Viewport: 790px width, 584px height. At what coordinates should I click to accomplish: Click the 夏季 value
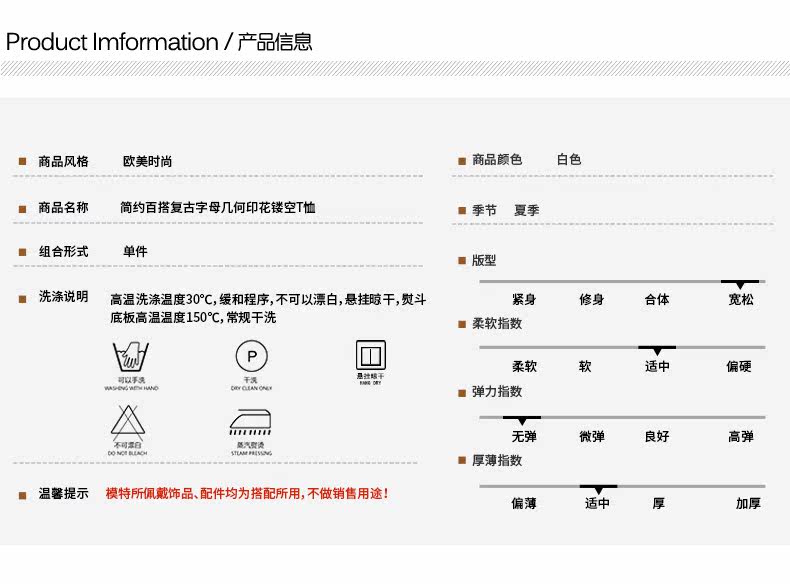(x=526, y=210)
